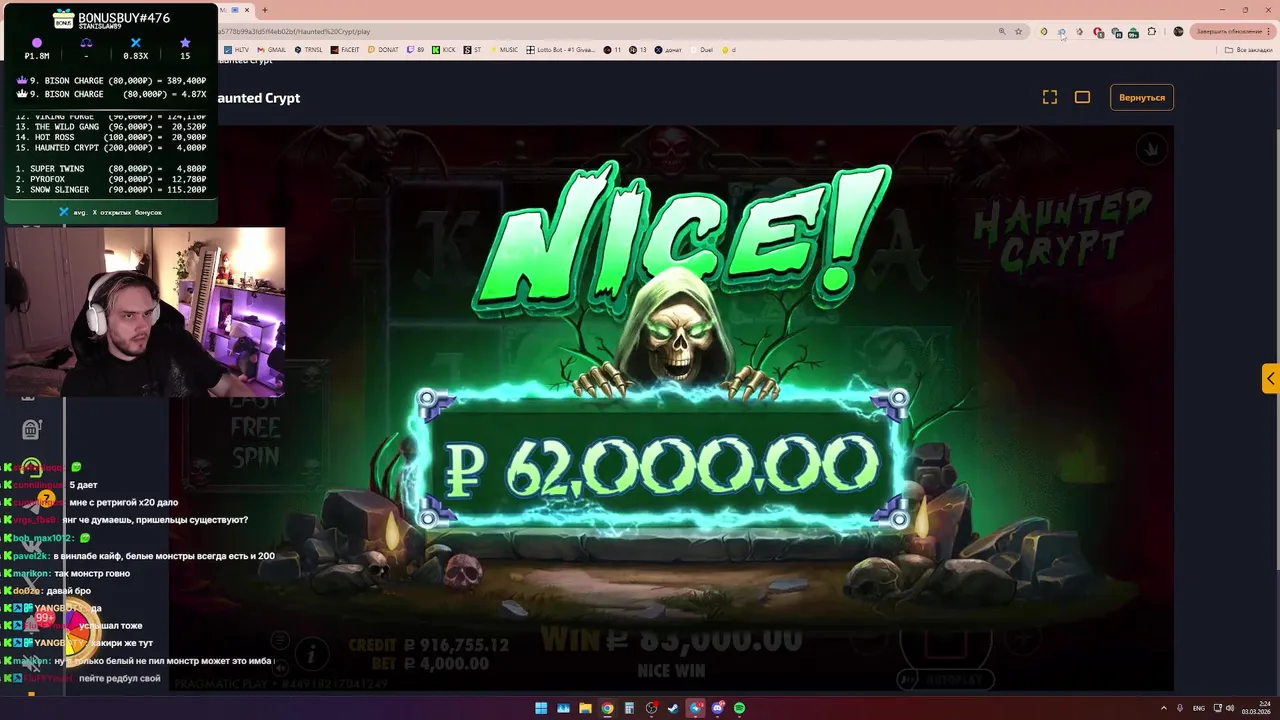1280x720 pixels.
Task: Open the 'Все закладки' bookmarks folder
Action: point(1250,49)
